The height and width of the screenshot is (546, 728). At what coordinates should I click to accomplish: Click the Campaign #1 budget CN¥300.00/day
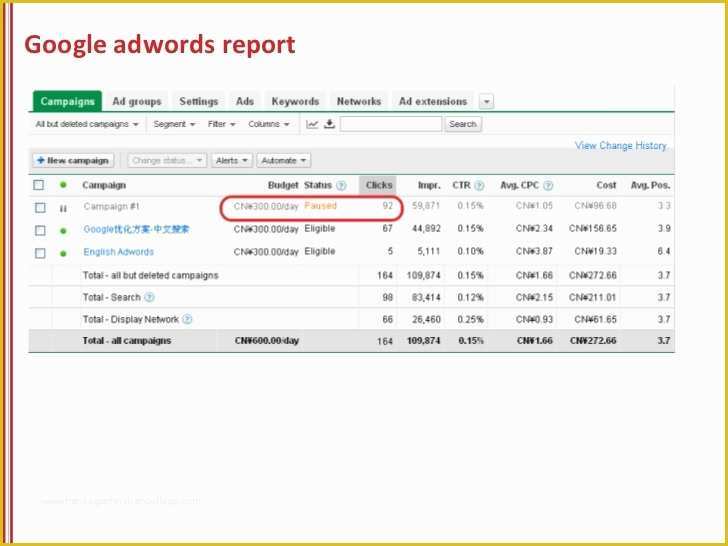pyautogui.click(x=266, y=206)
